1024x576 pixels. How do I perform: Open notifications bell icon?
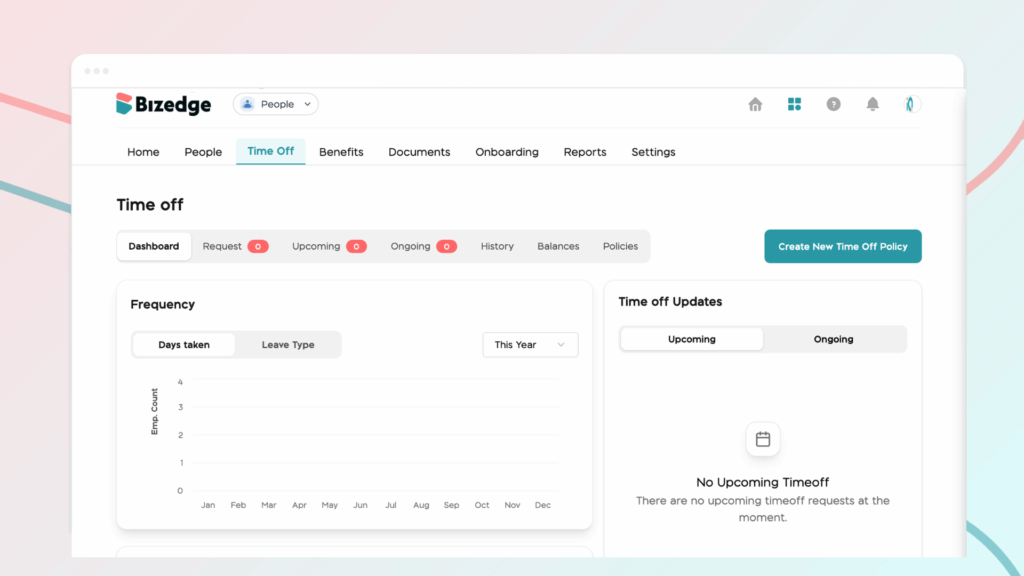tap(872, 104)
